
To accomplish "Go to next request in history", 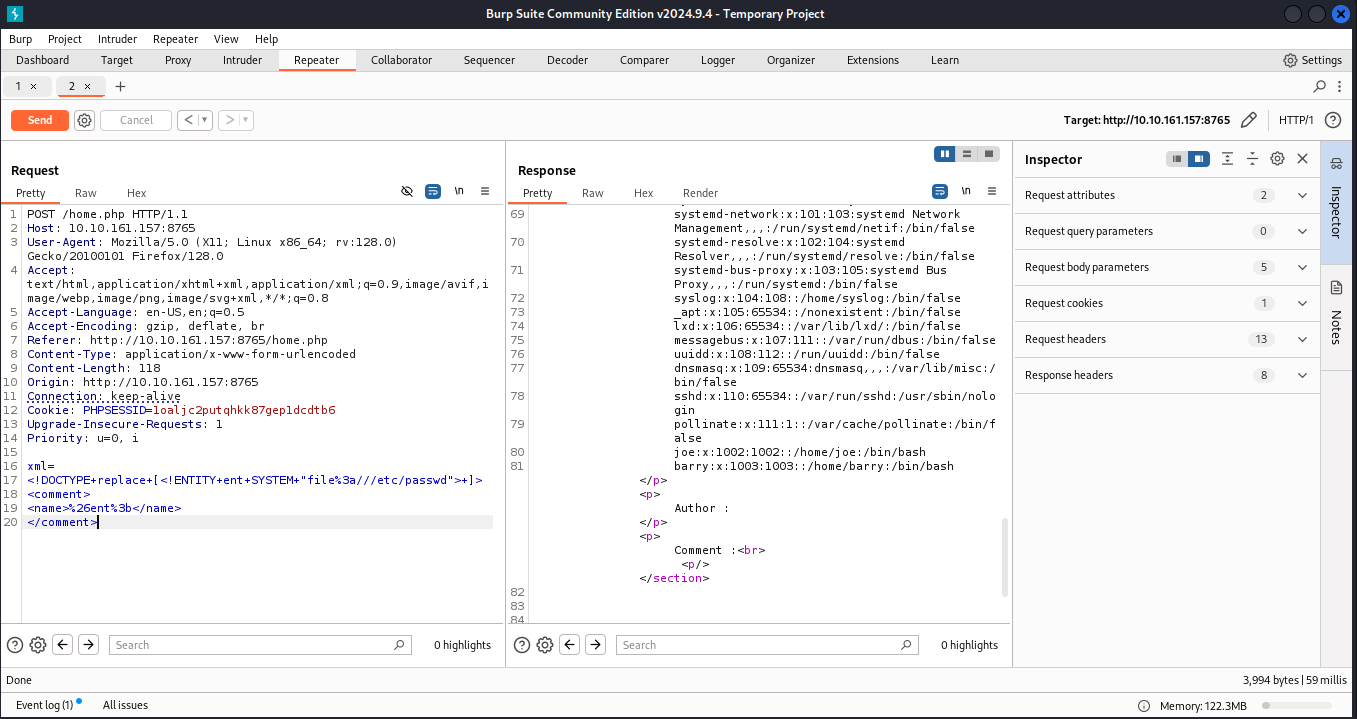I will [229, 120].
